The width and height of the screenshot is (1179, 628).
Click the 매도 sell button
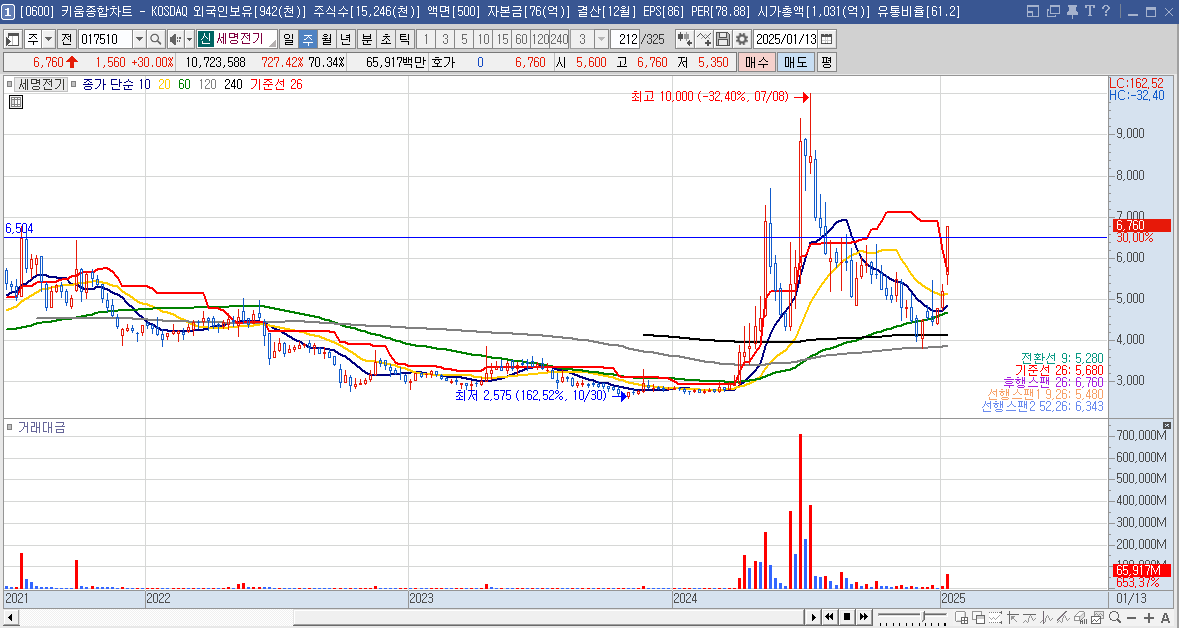click(x=795, y=62)
